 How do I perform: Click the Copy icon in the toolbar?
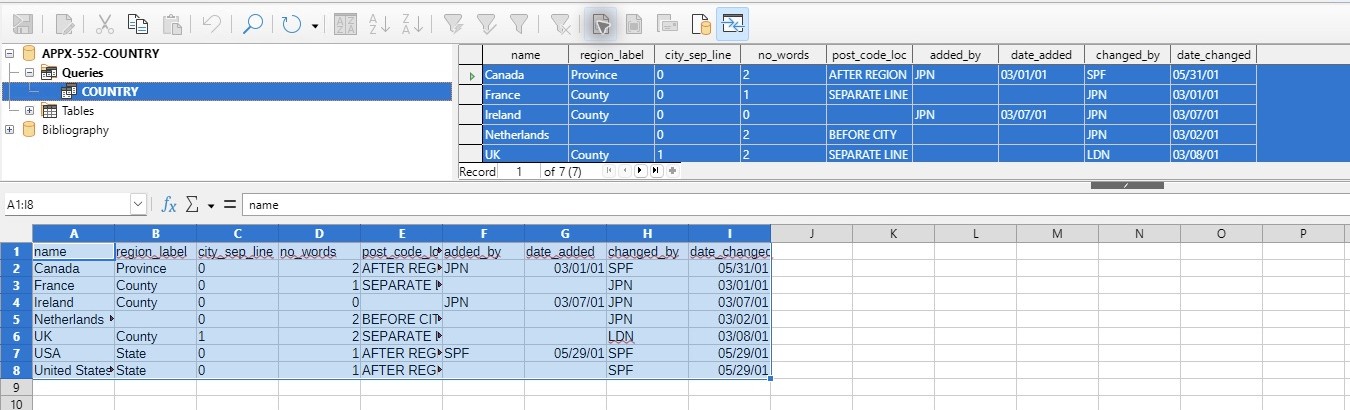click(x=138, y=22)
